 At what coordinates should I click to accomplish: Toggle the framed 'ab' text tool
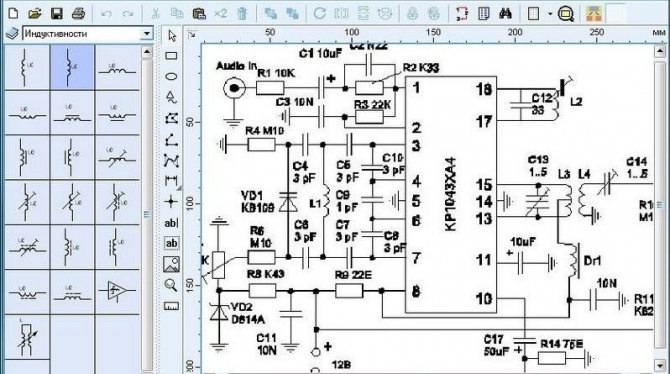point(171,243)
